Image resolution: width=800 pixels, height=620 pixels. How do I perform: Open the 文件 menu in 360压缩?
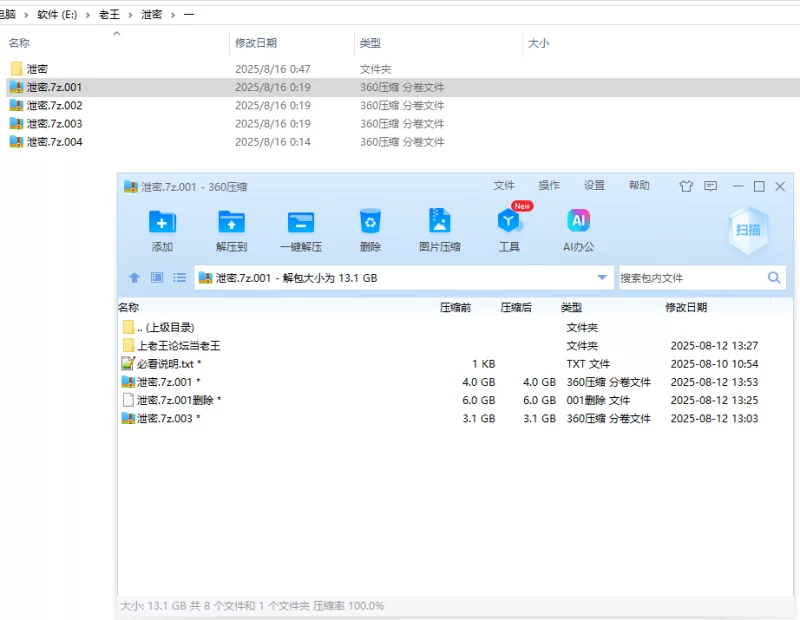tap(504, 186)
